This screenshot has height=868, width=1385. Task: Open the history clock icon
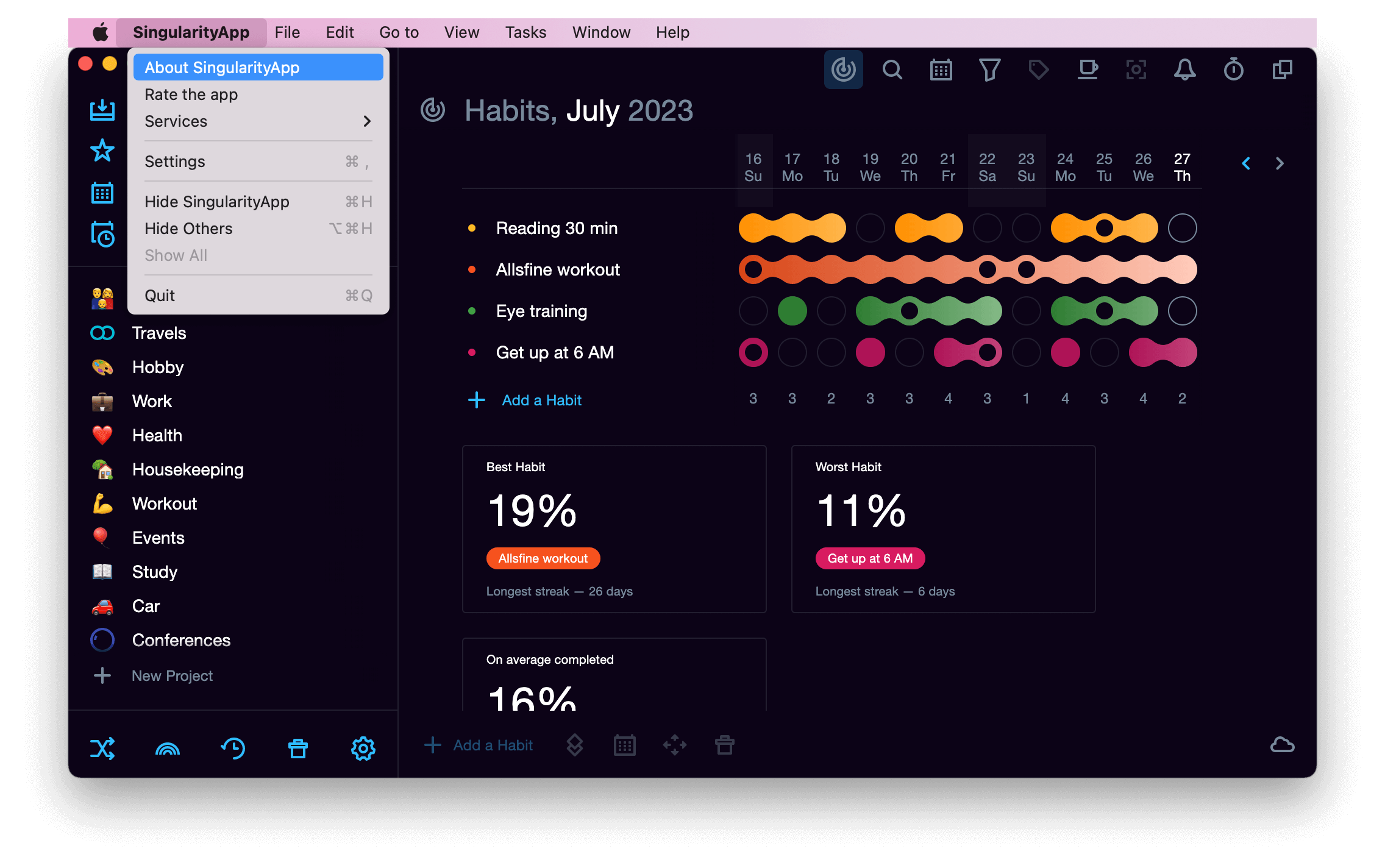[x=233, y=749]
